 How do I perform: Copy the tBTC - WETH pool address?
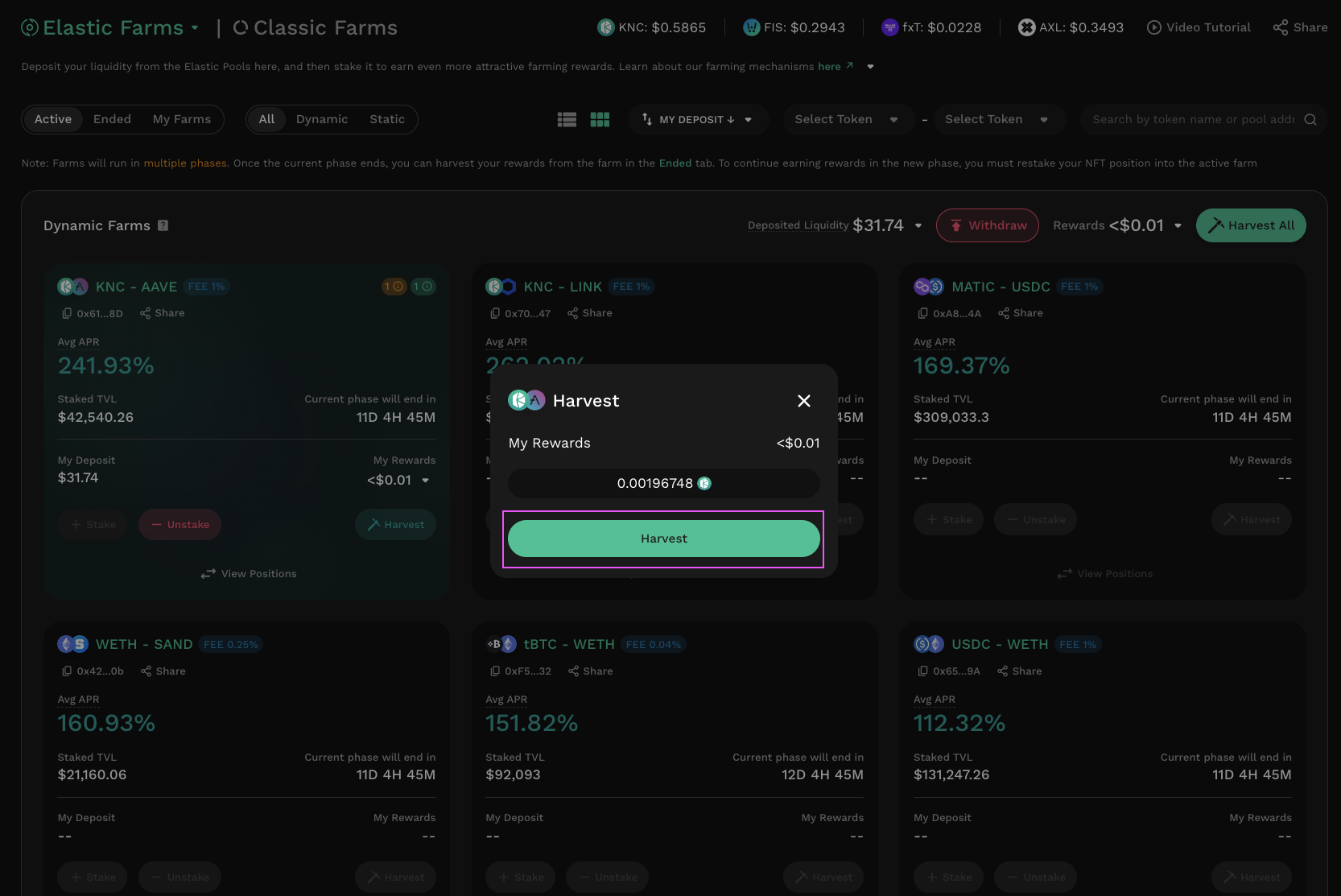495,671
